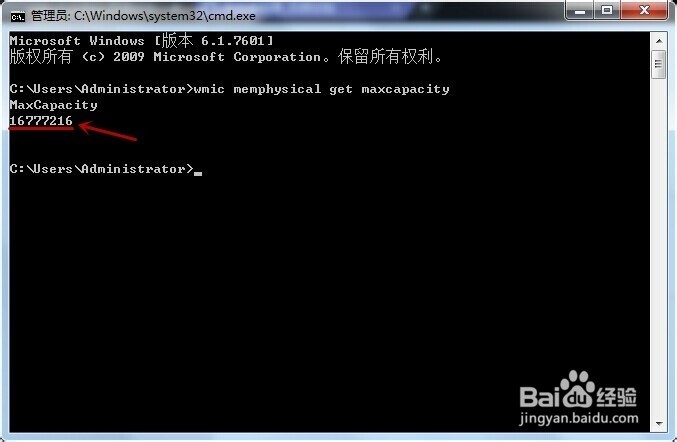Click the vertical scrollbar thumb
677x442 pixels.
[x=658, y=64]
